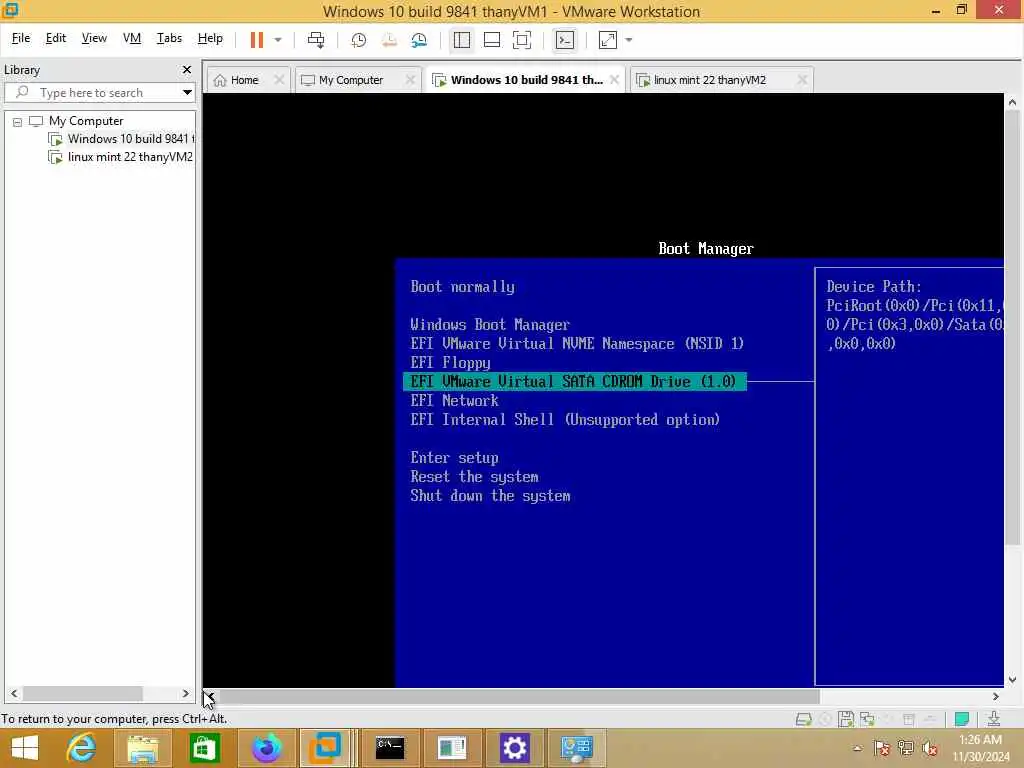
Task: Click the stretch guest display icon
Action: pos(608,40)
